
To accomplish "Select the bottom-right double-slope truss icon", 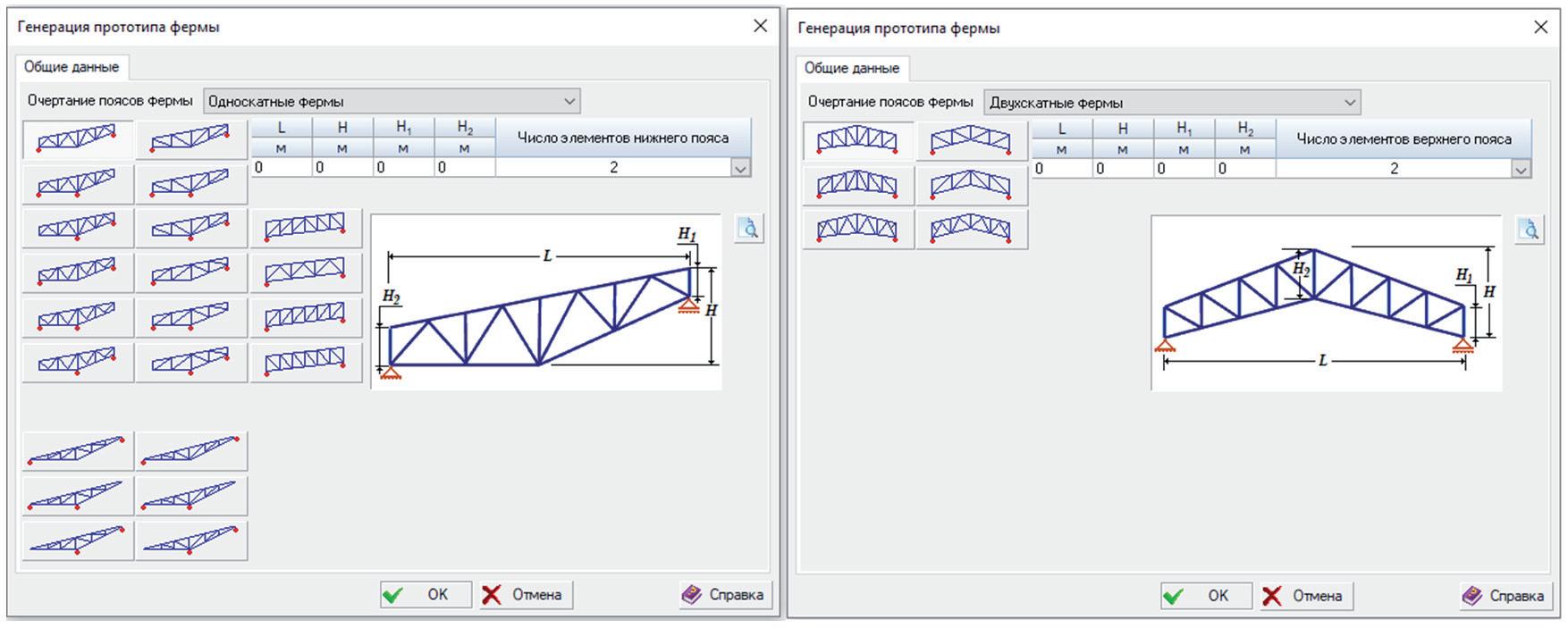I will 971,230.
